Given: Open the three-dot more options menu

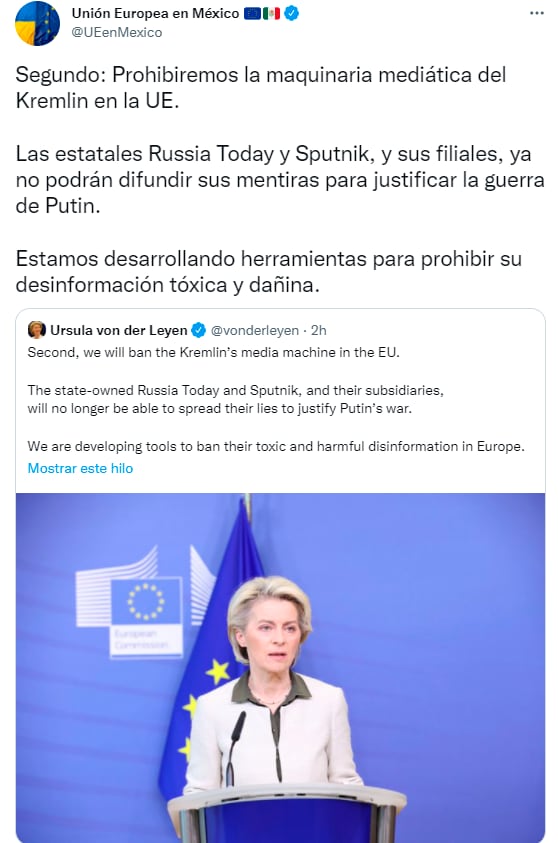Looking at the screenshot, I should pyautogui.click(x=536, y=13).
